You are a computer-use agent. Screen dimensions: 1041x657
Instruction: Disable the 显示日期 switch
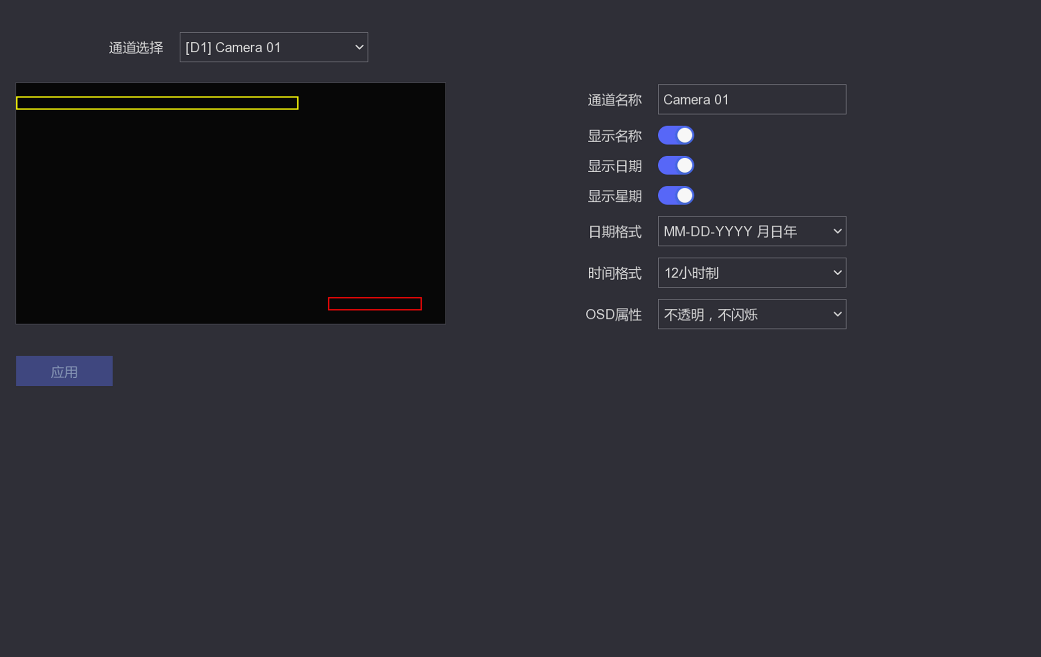point(676,165)
